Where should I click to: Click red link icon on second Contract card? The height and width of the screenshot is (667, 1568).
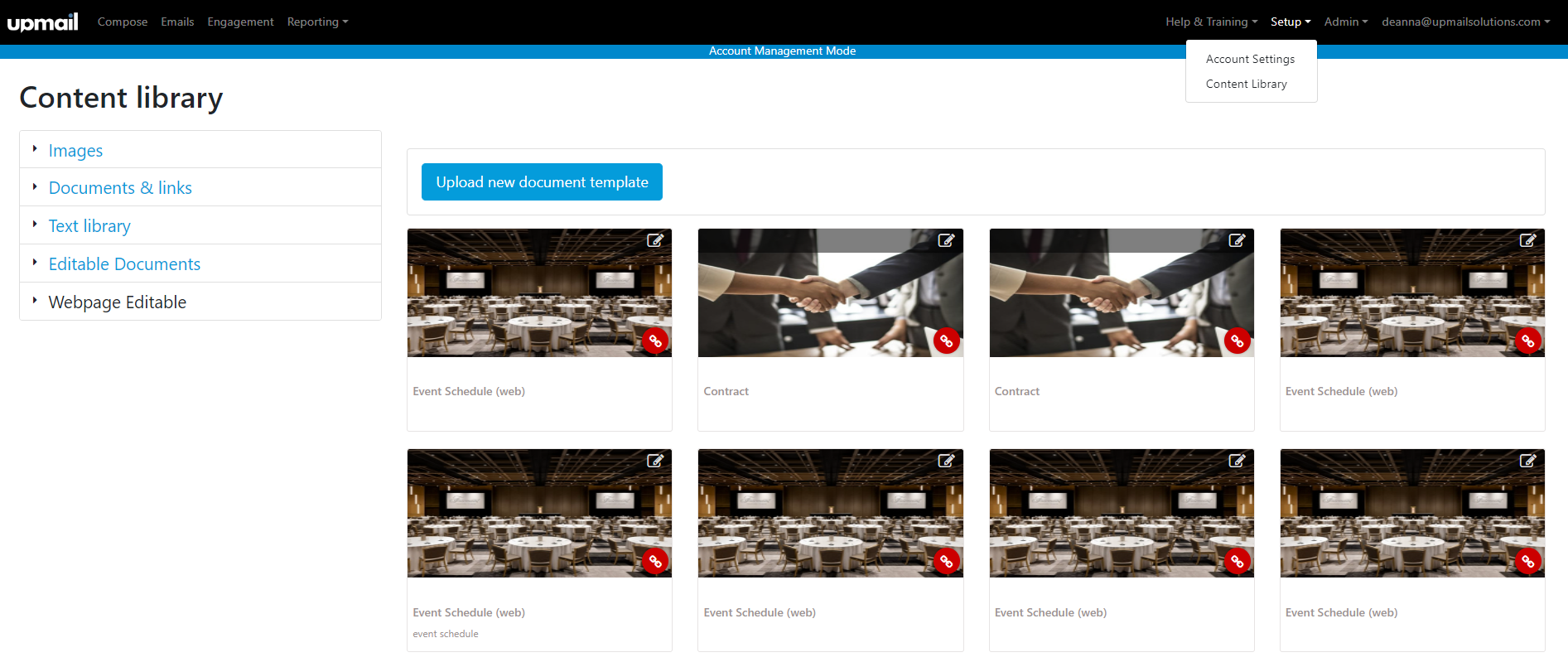1238,341
